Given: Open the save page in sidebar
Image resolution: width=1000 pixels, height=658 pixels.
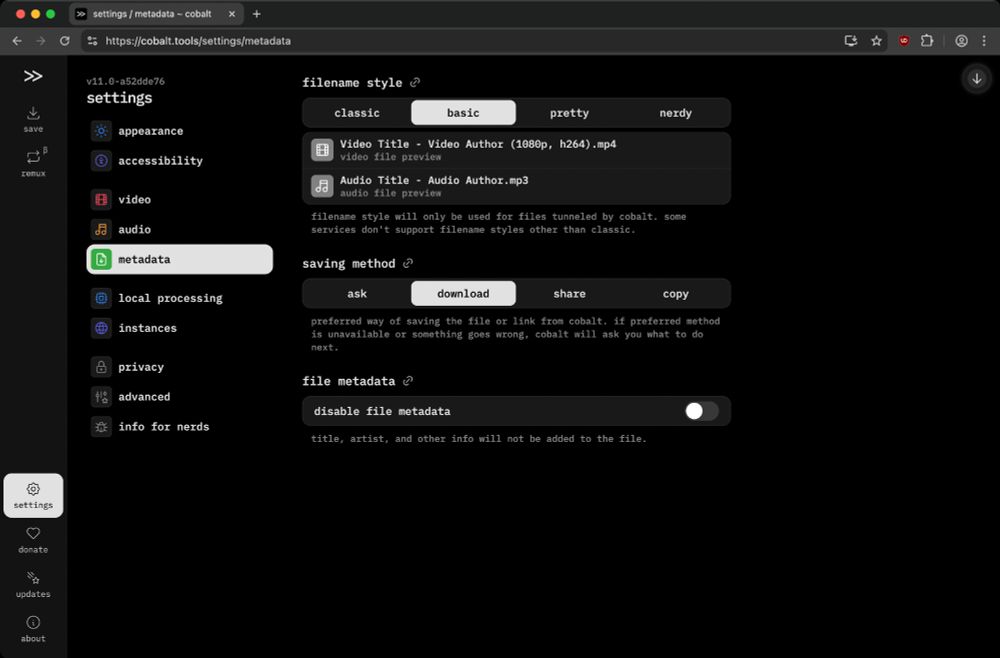Looking at the screenshot, I should point(33,119).
